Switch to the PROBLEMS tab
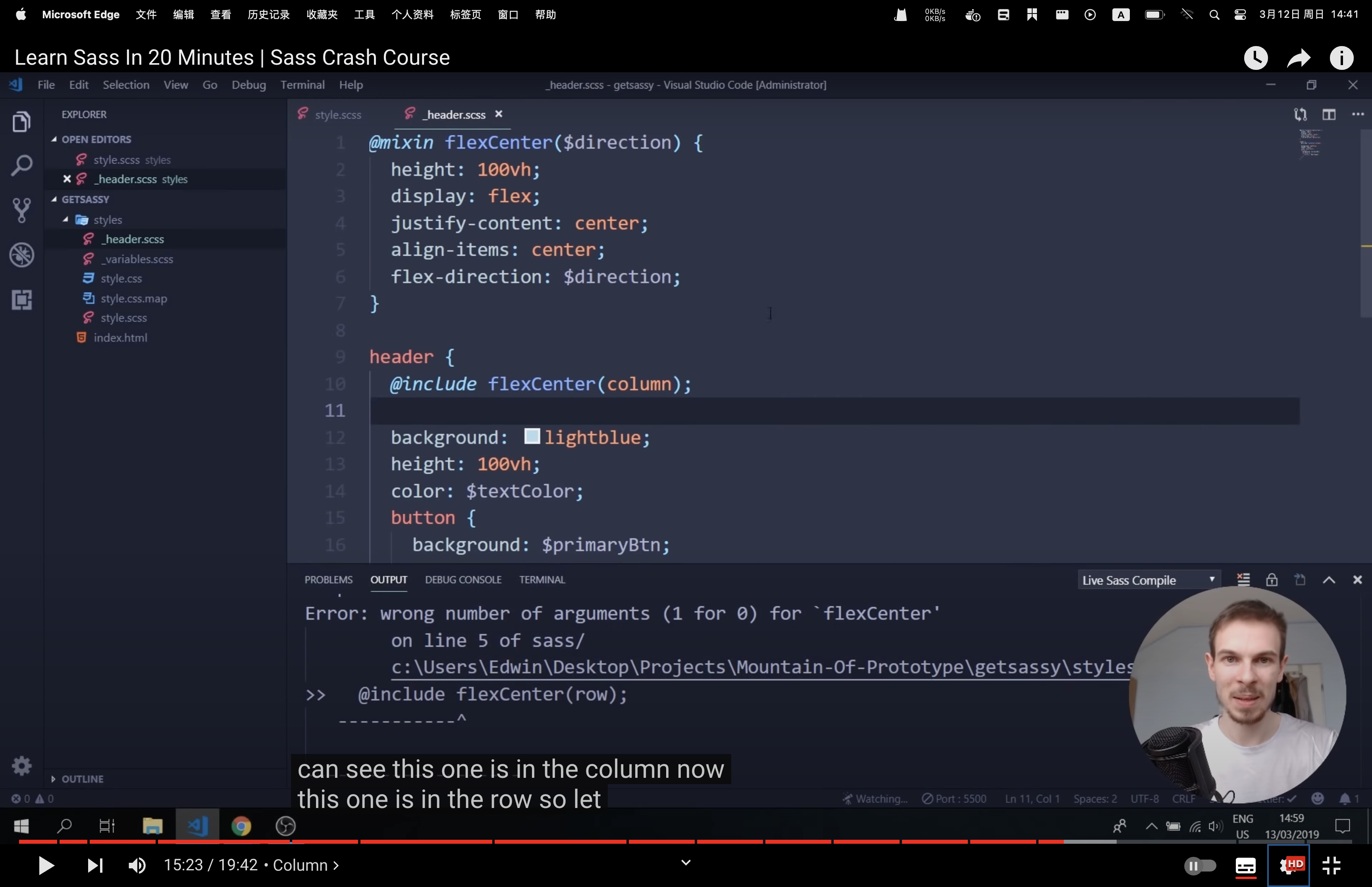1372x887 pixels. (x=328, y=579)
